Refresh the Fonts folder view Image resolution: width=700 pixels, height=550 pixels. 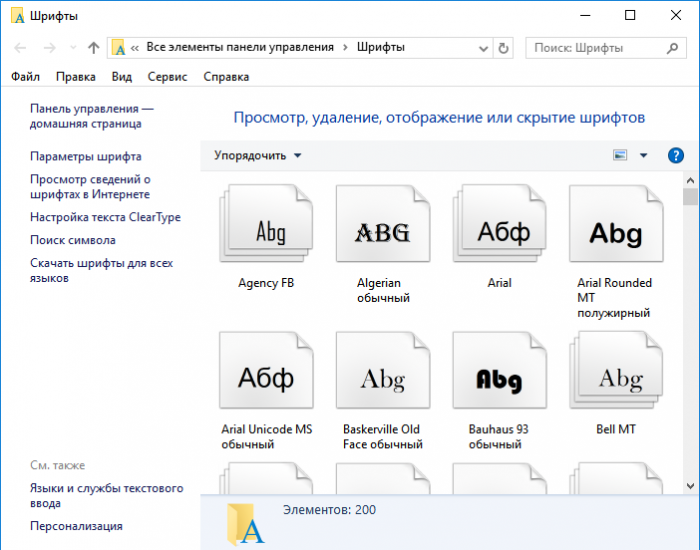click(503, 47)
